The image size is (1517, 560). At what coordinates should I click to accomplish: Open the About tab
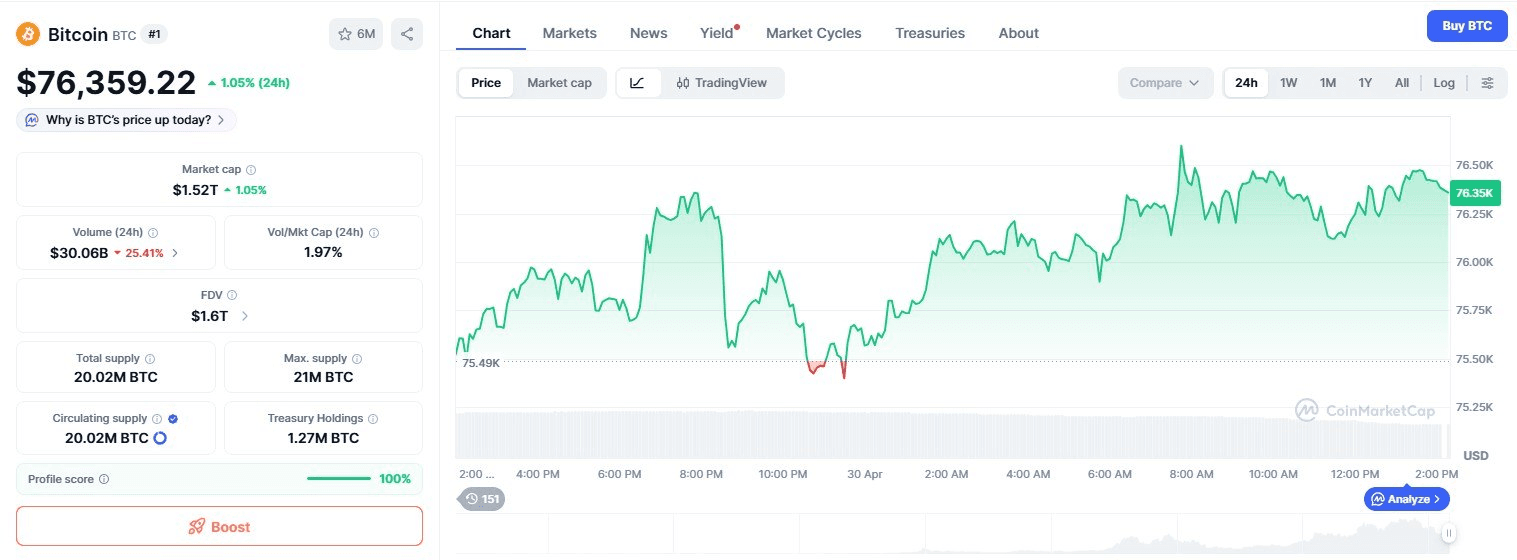click(1019, 33)
